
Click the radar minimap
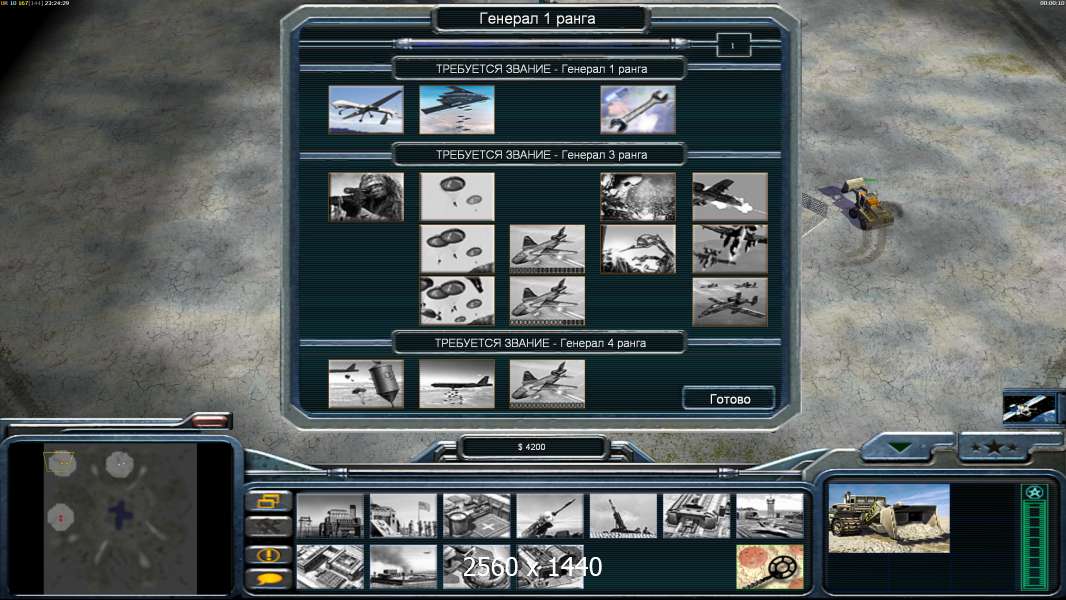[x=120, y=518]
